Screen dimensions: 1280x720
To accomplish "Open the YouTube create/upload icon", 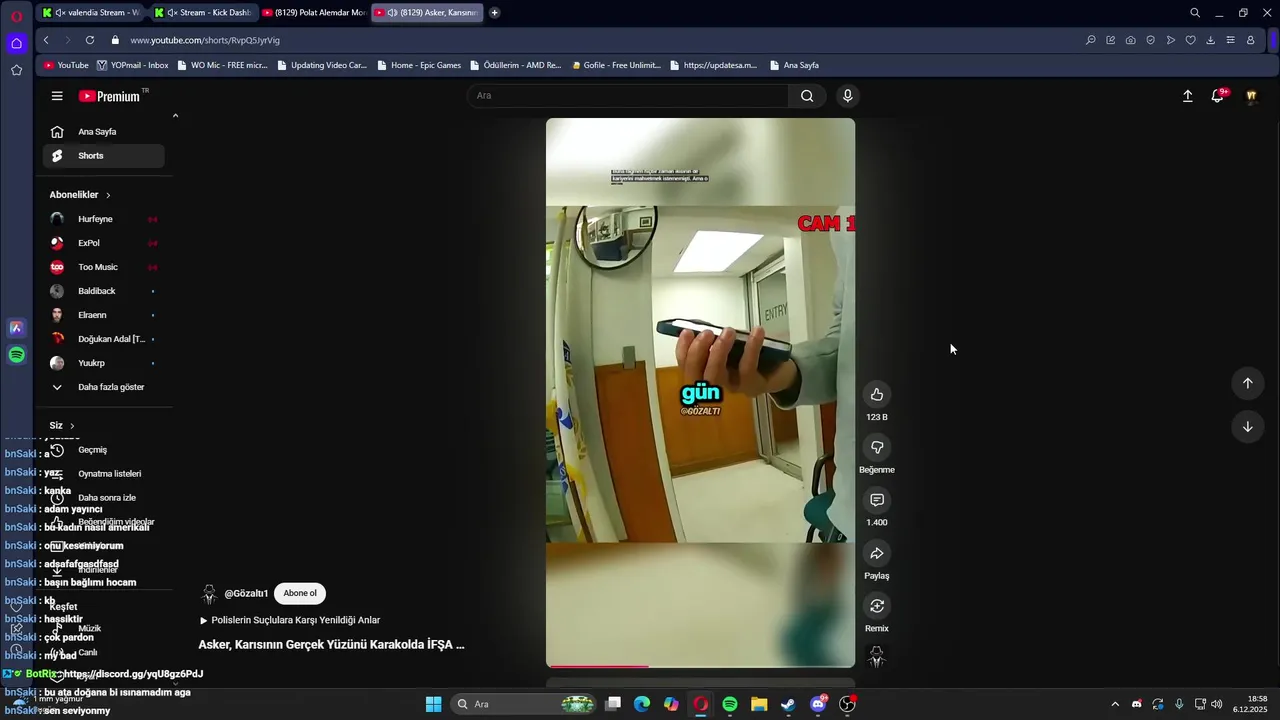I will click(1187, 96).
